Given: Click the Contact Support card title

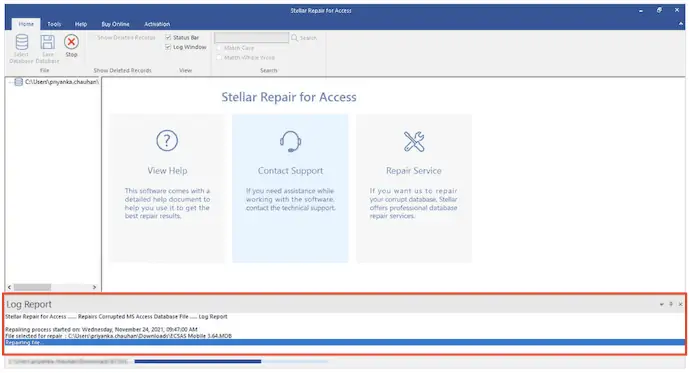Looking at the screenshot, I should 290,171.
